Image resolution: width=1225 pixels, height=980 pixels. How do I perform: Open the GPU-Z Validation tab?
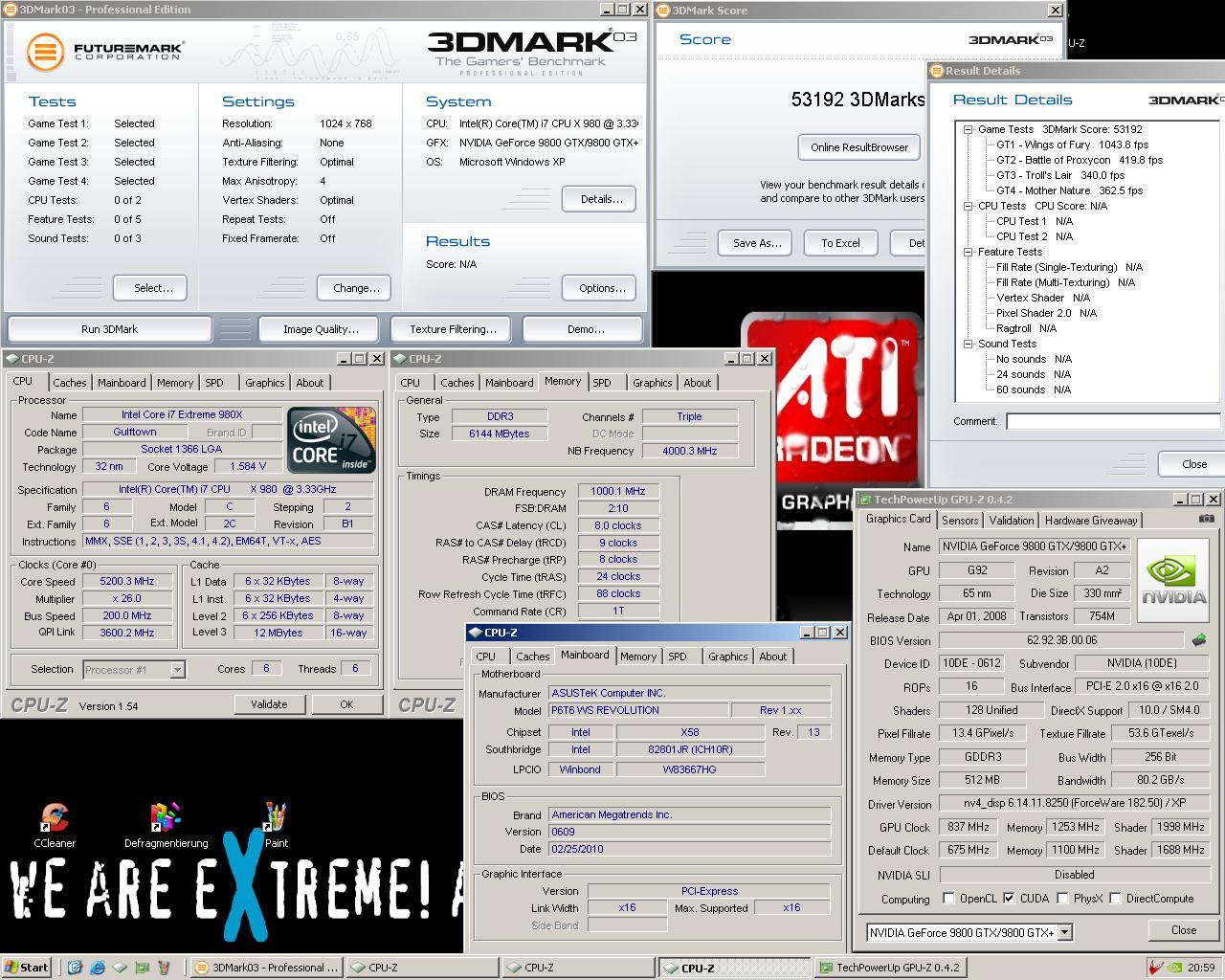tap(1012, 521)
